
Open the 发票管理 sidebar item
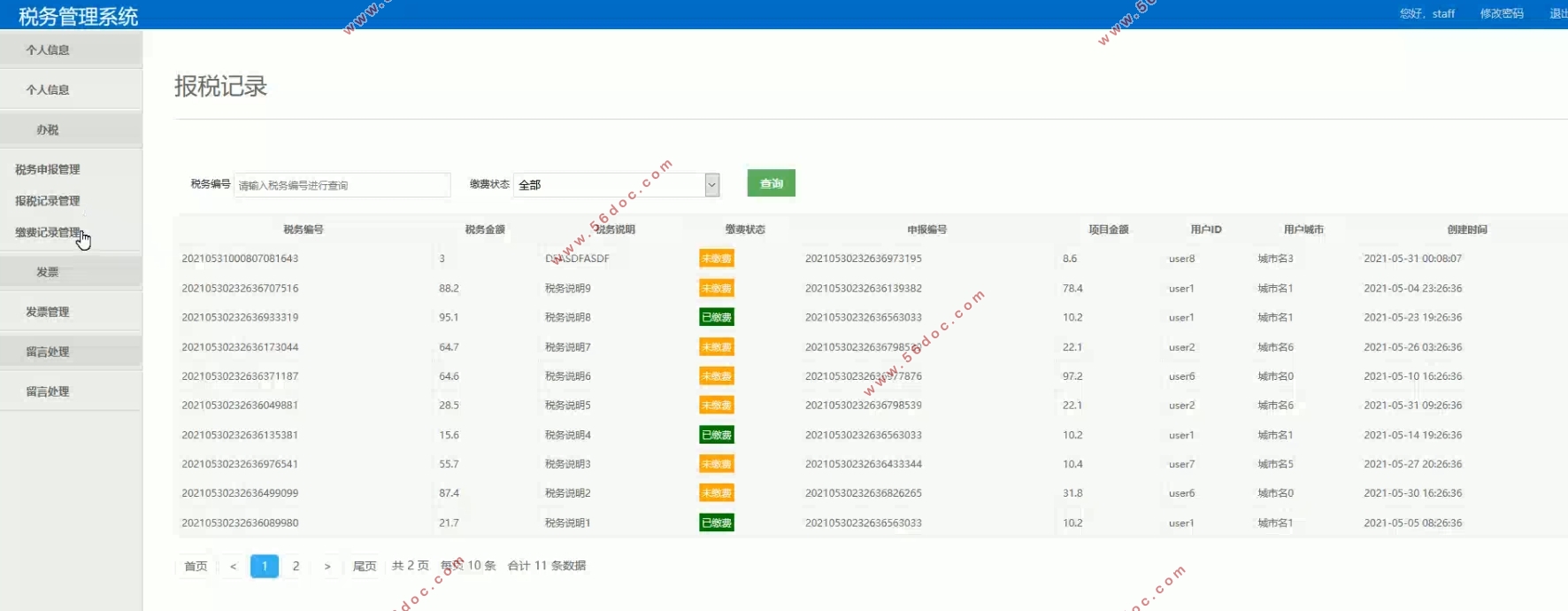tap(48, 312)
